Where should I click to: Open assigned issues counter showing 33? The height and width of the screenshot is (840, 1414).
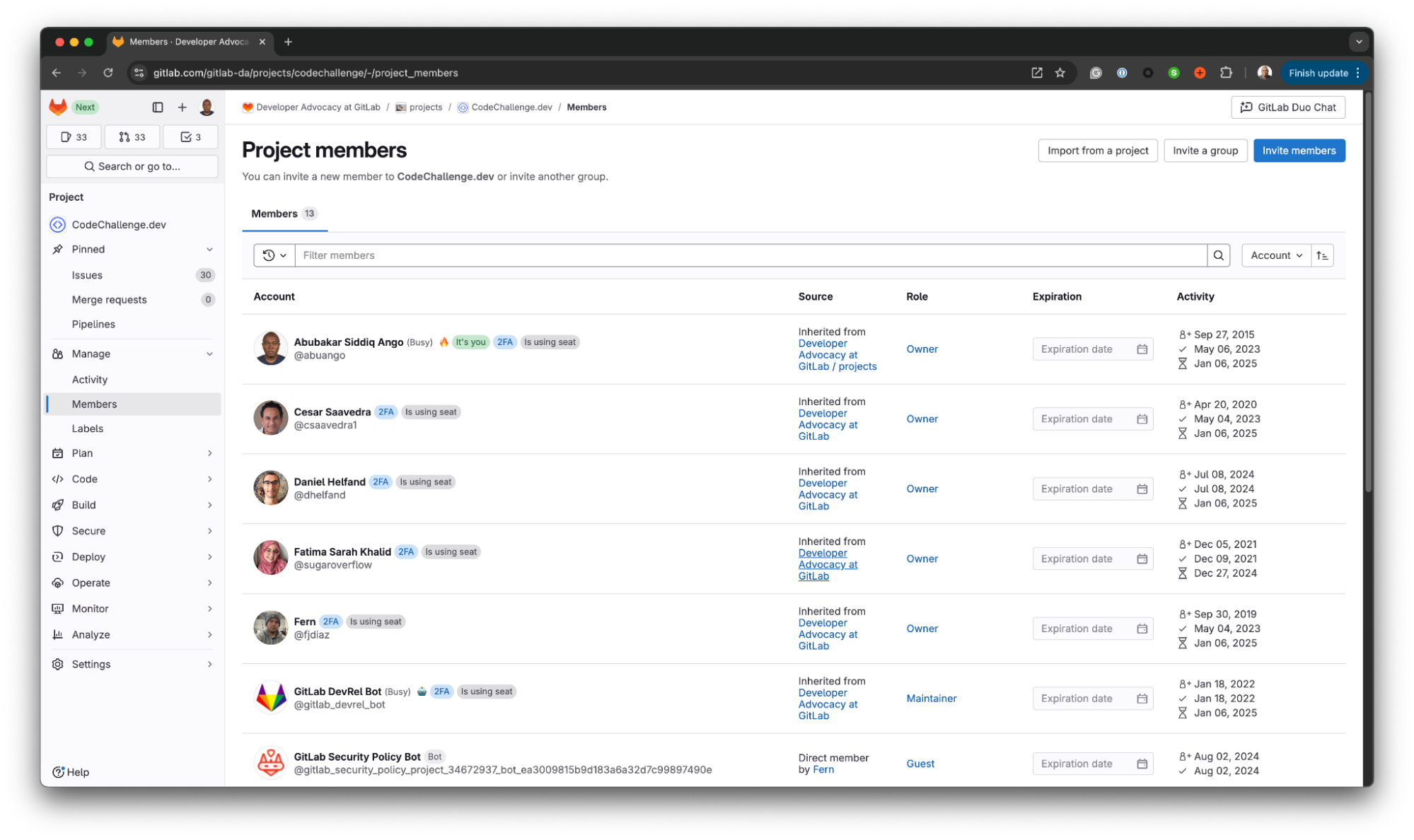(74, 137)
